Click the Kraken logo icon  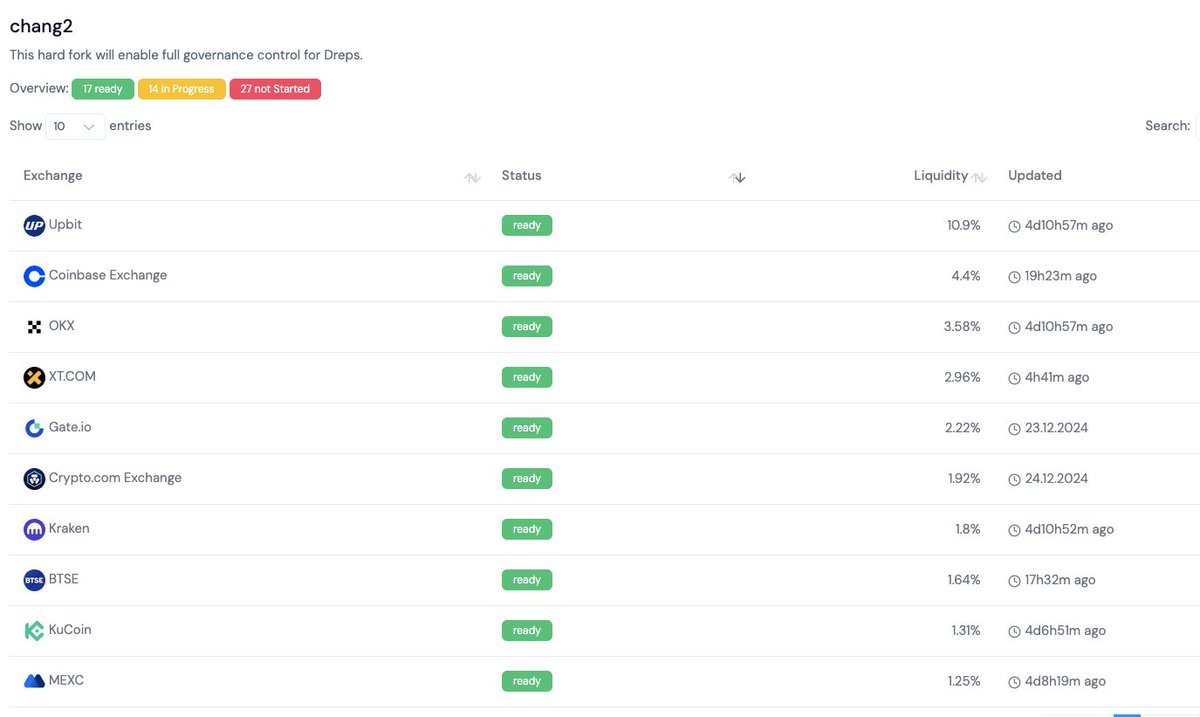point(34,530)
